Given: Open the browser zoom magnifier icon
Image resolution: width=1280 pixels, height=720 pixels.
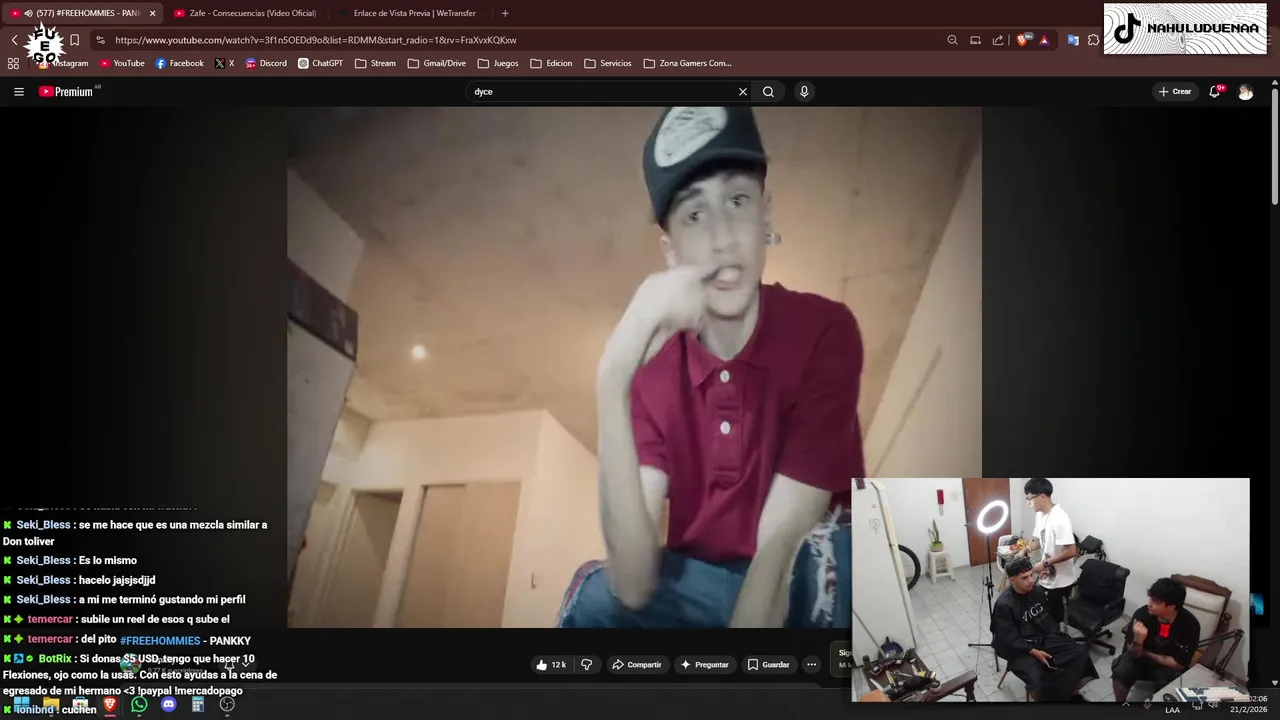Looking at the screenshot, I should coord(952,40).
